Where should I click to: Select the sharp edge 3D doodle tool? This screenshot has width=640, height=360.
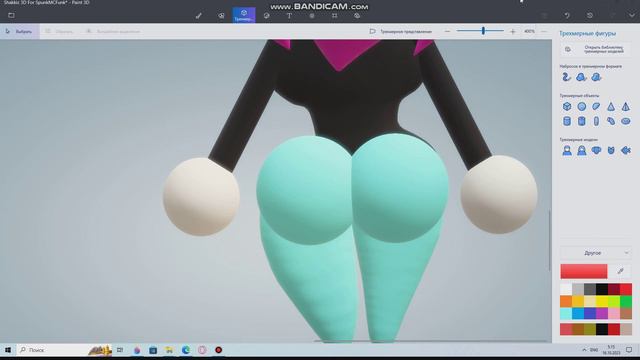pos(567,77)
